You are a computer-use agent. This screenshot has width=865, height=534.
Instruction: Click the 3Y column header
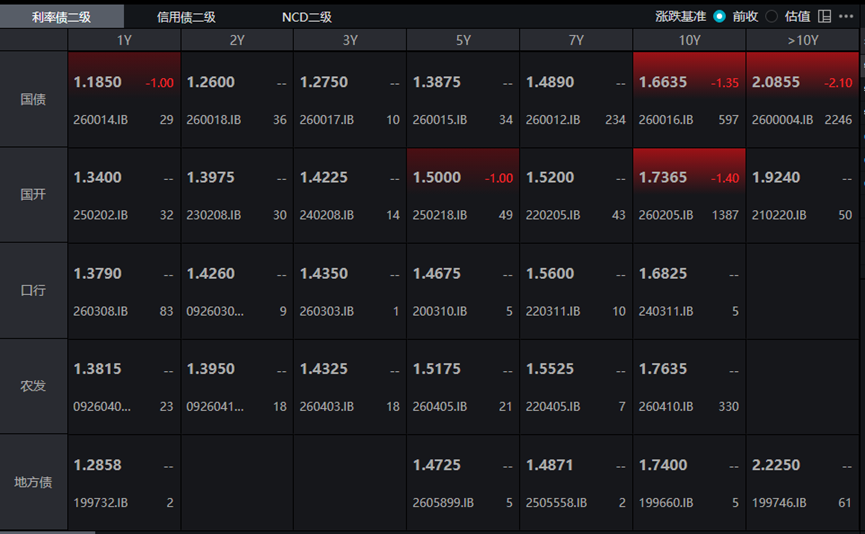[350, 40]
